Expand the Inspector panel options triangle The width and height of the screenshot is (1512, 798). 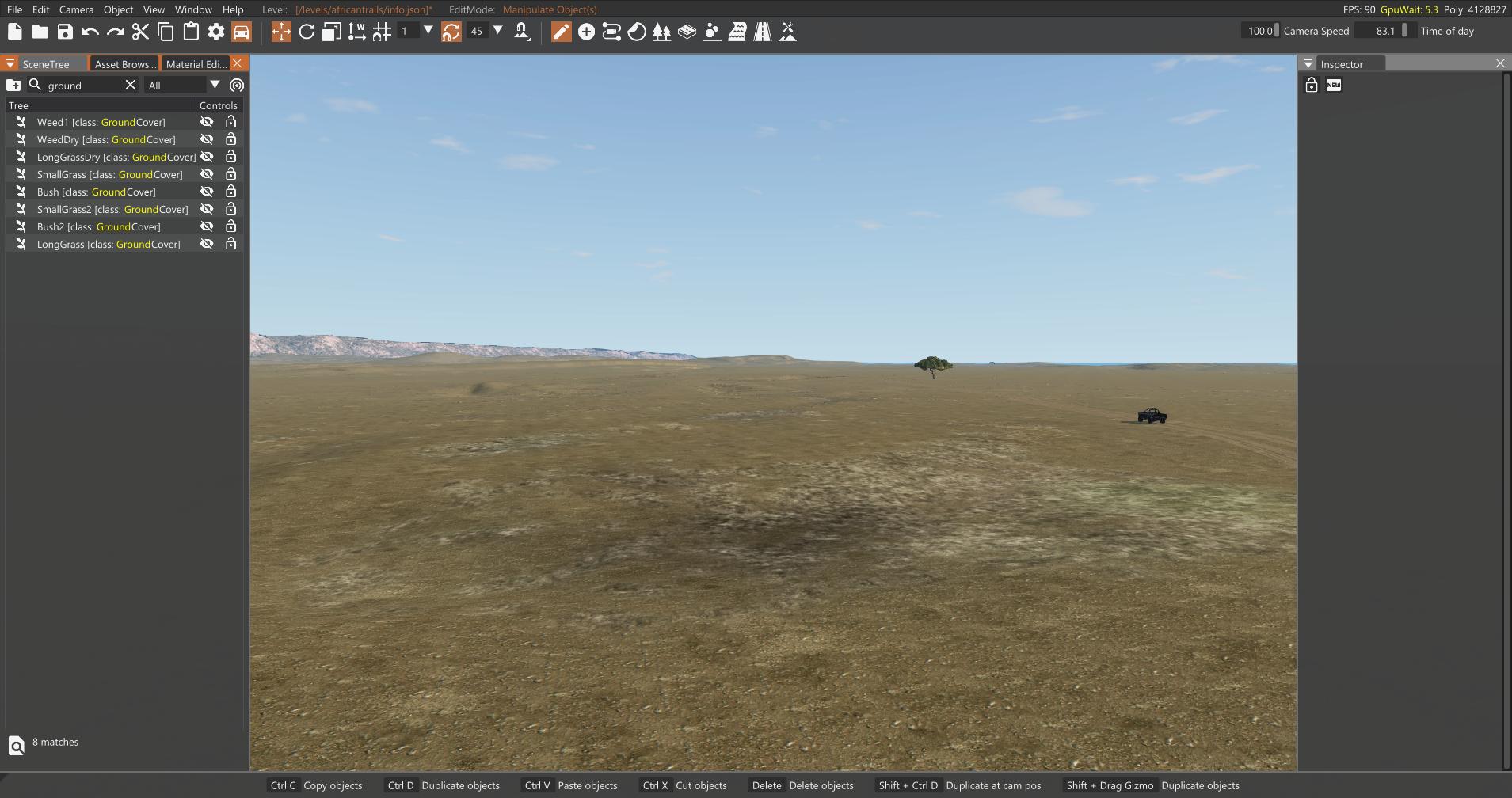(x=1308, y=63)
